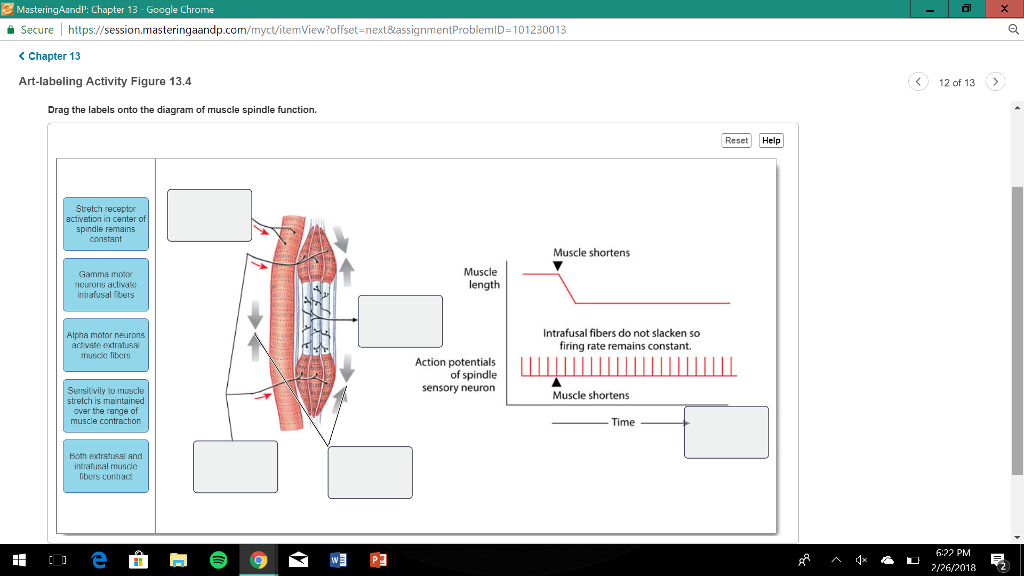The height and width of the screenshot is (576, 1024).
Task: Click the Reset button on the activity
Action: [736, 140]
